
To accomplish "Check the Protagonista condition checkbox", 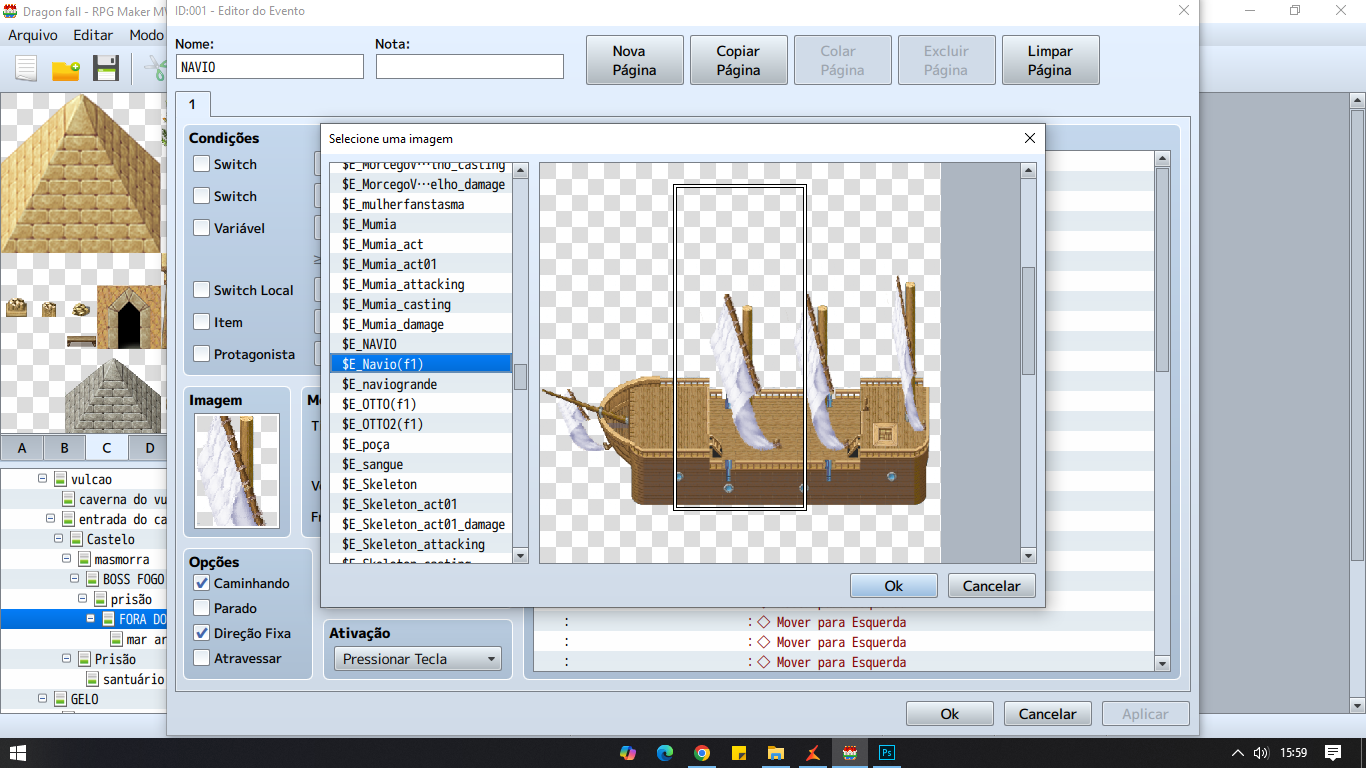I will click(x=202, y=354).
